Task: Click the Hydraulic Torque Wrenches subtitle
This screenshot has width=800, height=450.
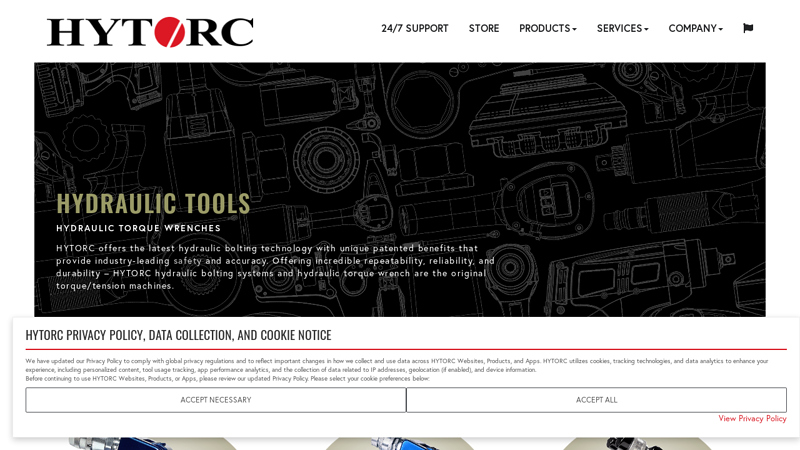Action: pyautogui.click(x=138, y=228)
